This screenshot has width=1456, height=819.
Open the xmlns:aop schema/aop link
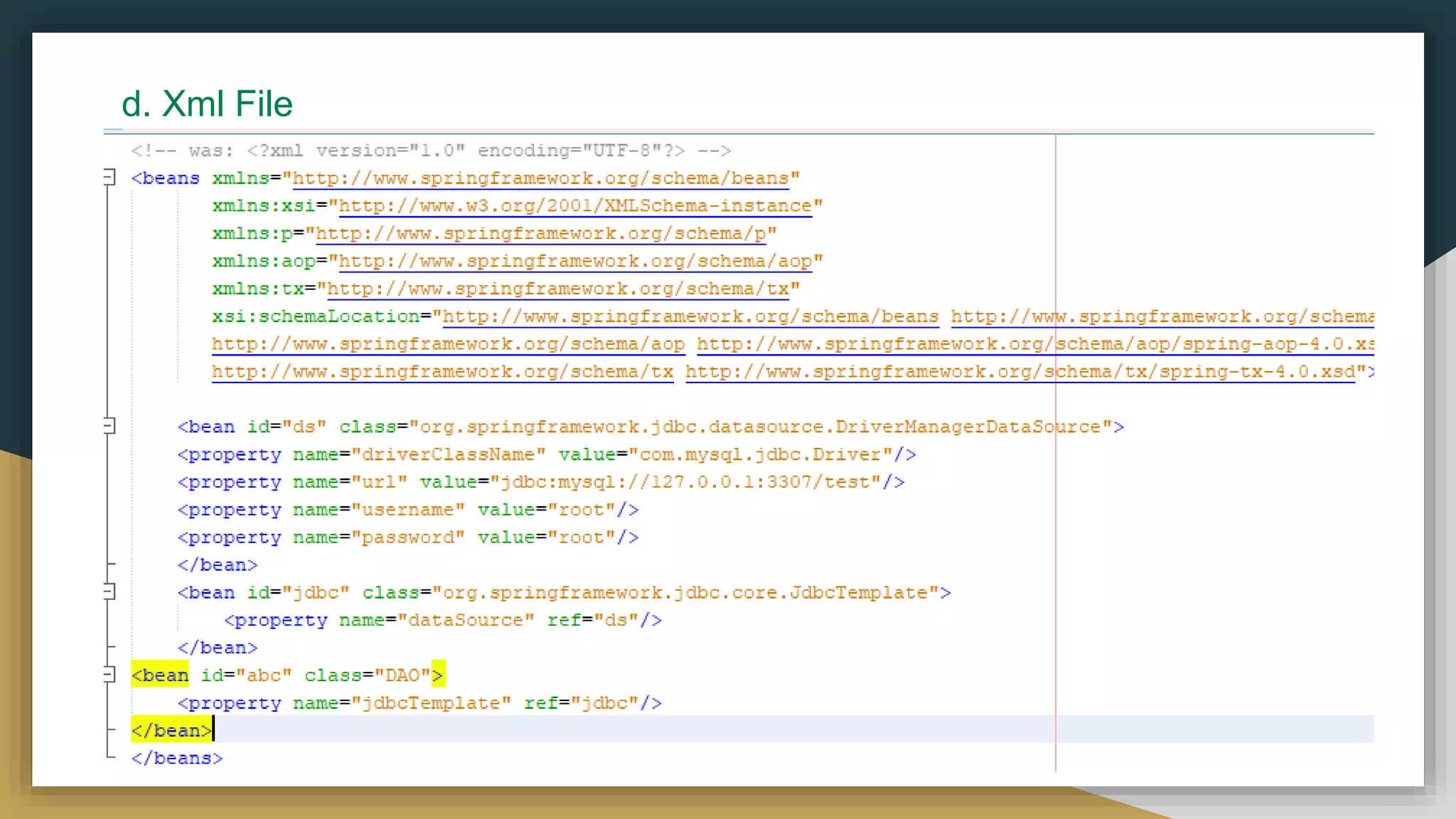pos(574,262)
